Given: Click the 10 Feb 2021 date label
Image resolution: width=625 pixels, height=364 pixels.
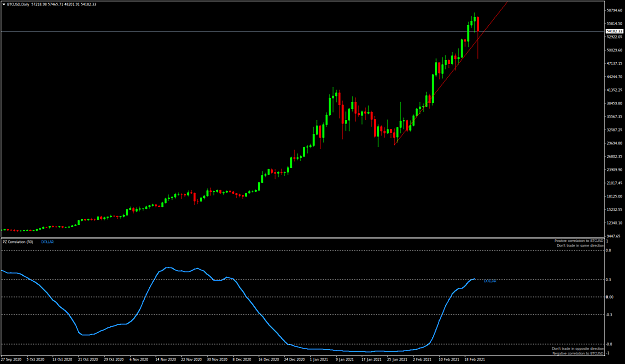Looking at the screenshot, I should [x=449, y=360].
